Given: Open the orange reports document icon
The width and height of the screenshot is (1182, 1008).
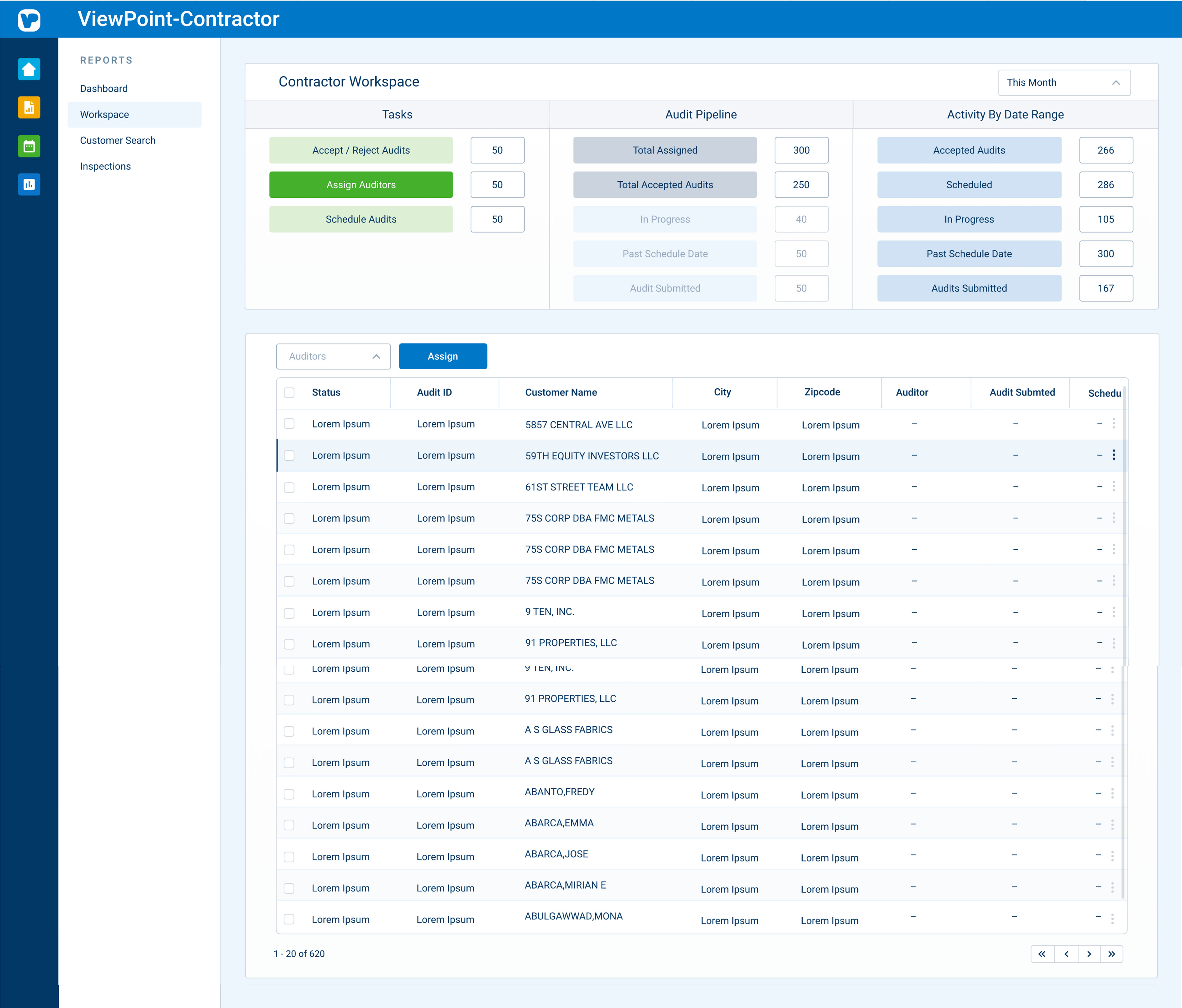Looking at the screenshot, I should point(29,108).
